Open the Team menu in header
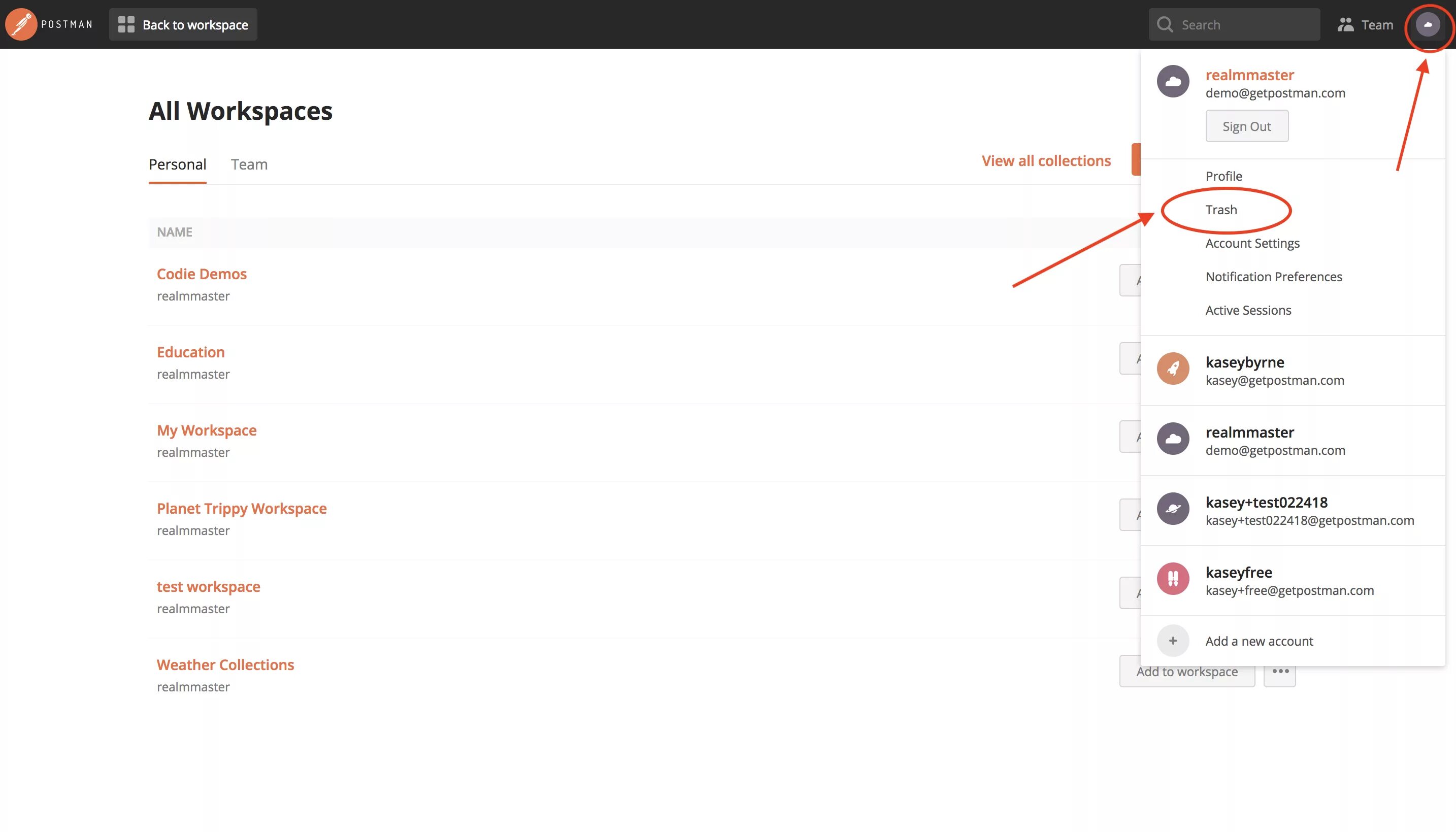The height and width of the screenshot is (832, 1456). [x=1365, y=24]
